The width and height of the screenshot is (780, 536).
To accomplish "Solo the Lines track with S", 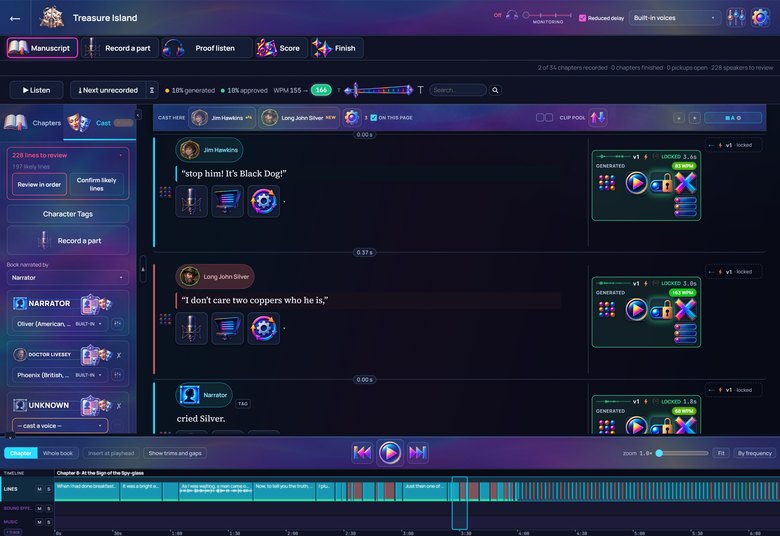I will click(49, 489).
